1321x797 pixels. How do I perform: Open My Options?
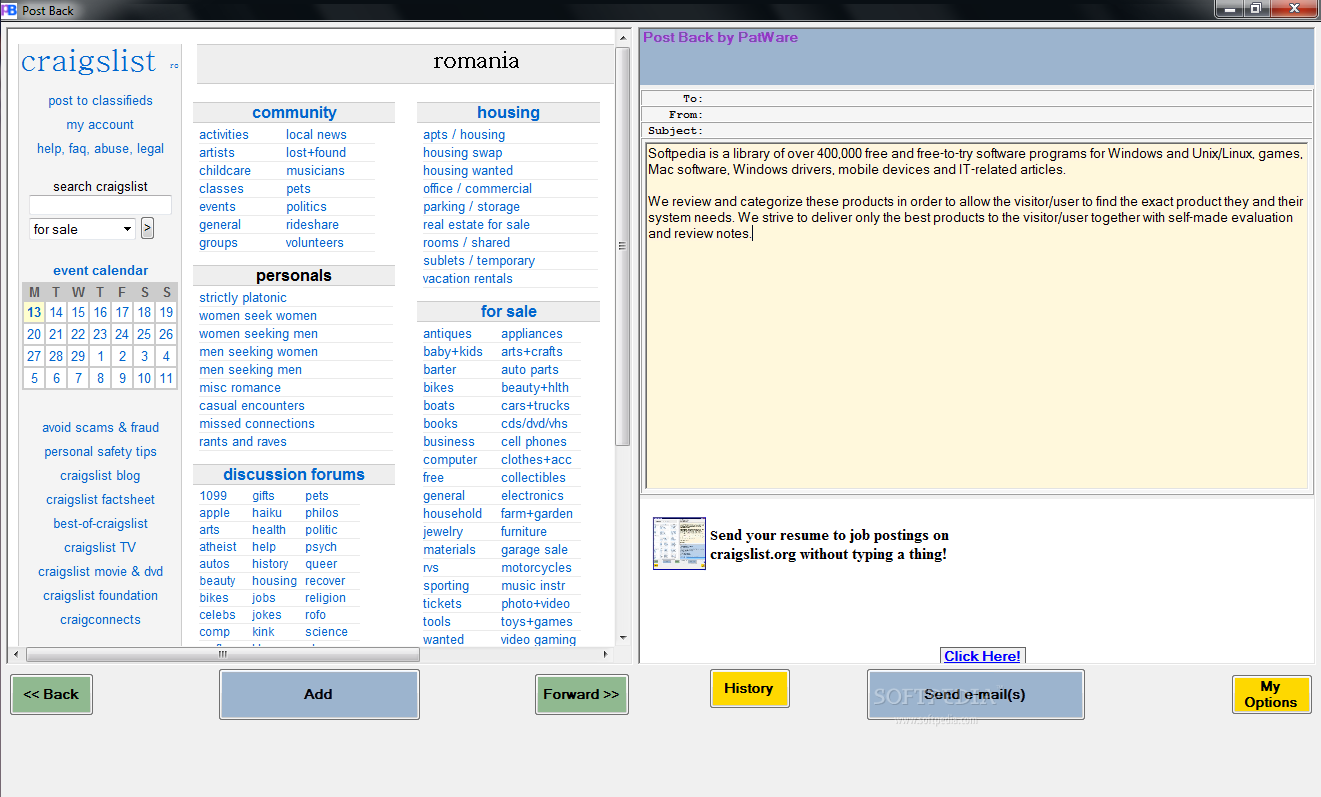click(1271, 694)
